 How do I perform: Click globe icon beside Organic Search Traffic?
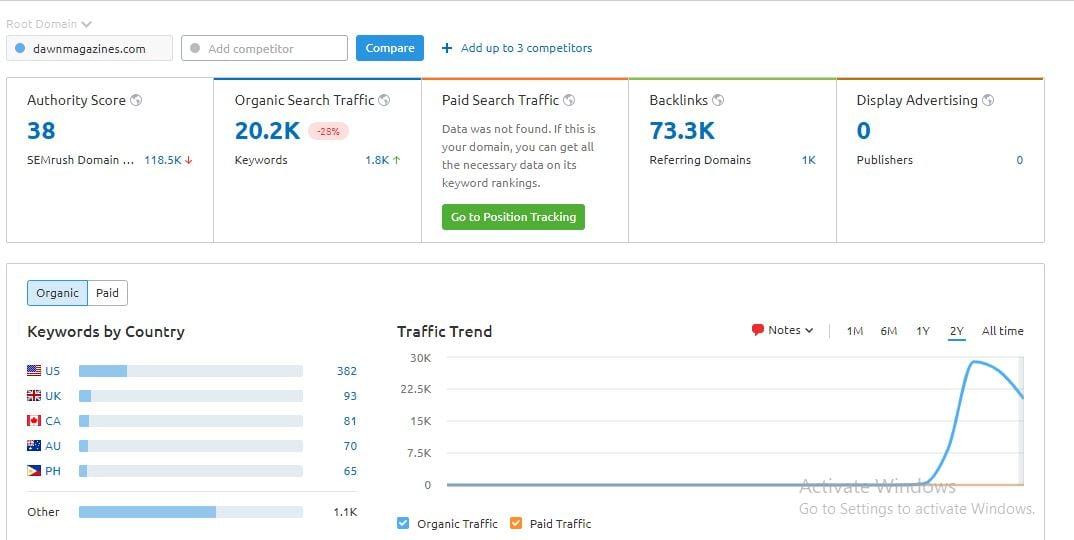click(x=384, y=100)
